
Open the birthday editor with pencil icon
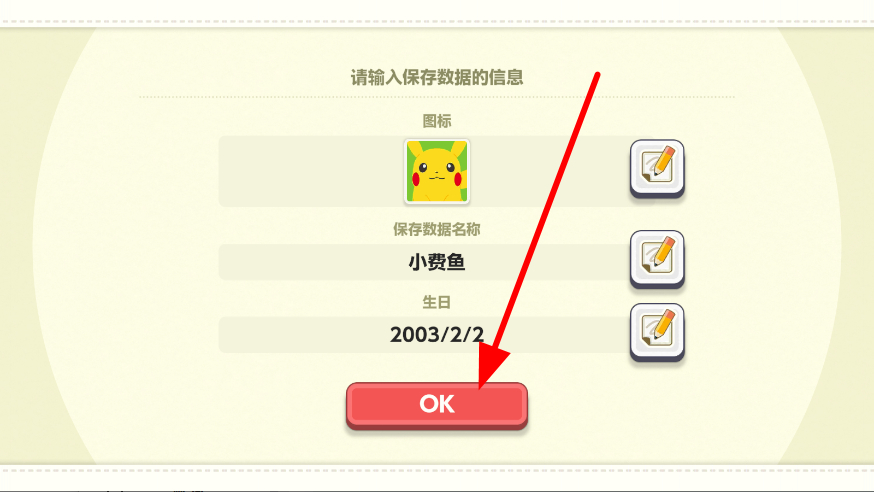pos(657,332)
